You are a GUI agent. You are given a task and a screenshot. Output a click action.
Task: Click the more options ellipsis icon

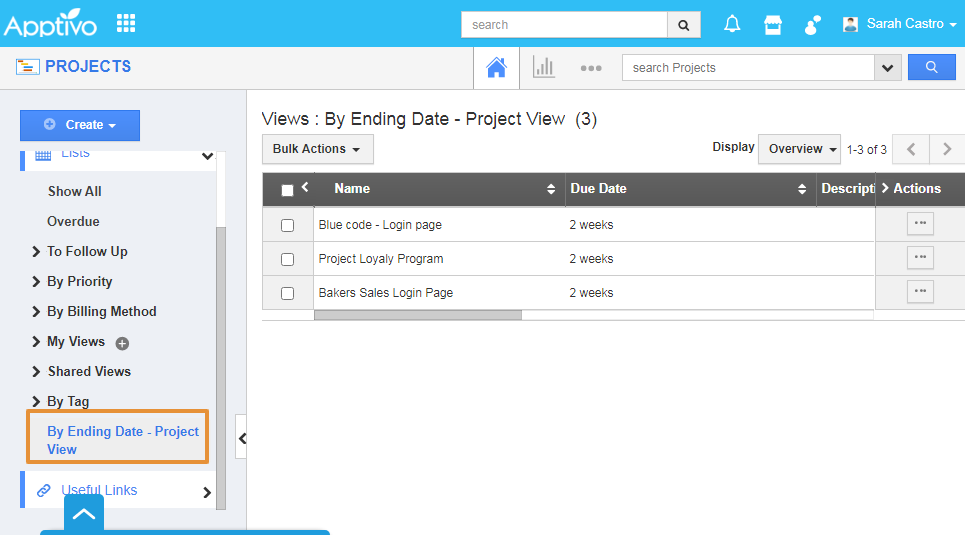tap(591, 68)
